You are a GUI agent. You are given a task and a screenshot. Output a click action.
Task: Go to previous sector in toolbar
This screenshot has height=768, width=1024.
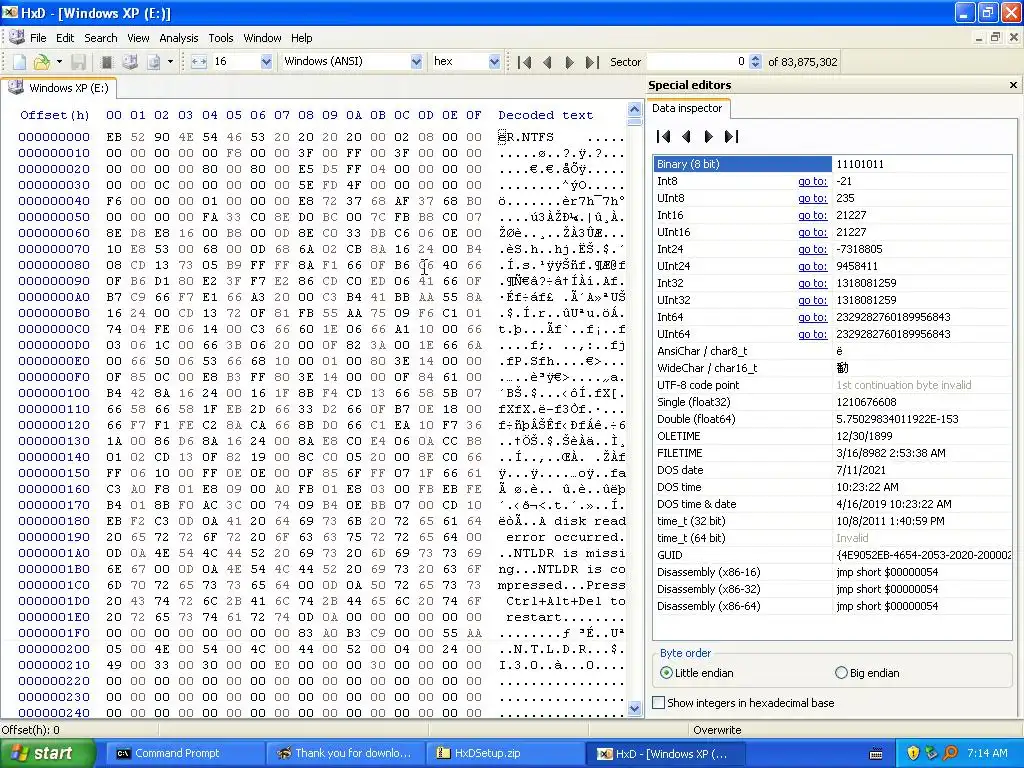click(547, 62)
